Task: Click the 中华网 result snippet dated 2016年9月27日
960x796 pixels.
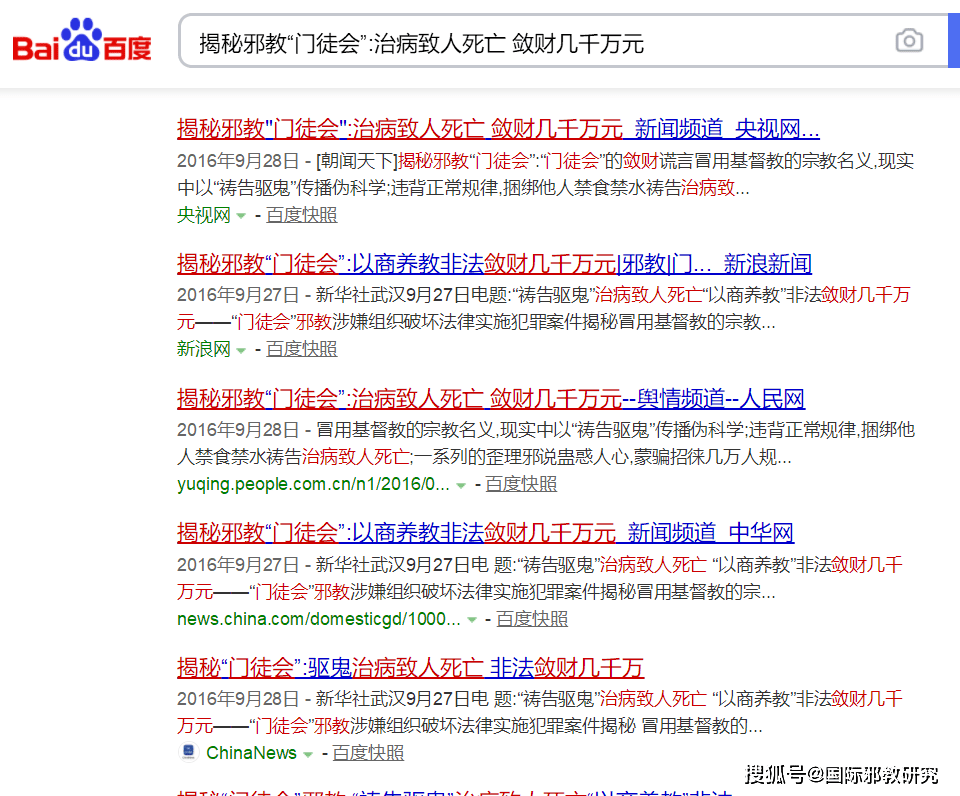Action: (540, 577)
